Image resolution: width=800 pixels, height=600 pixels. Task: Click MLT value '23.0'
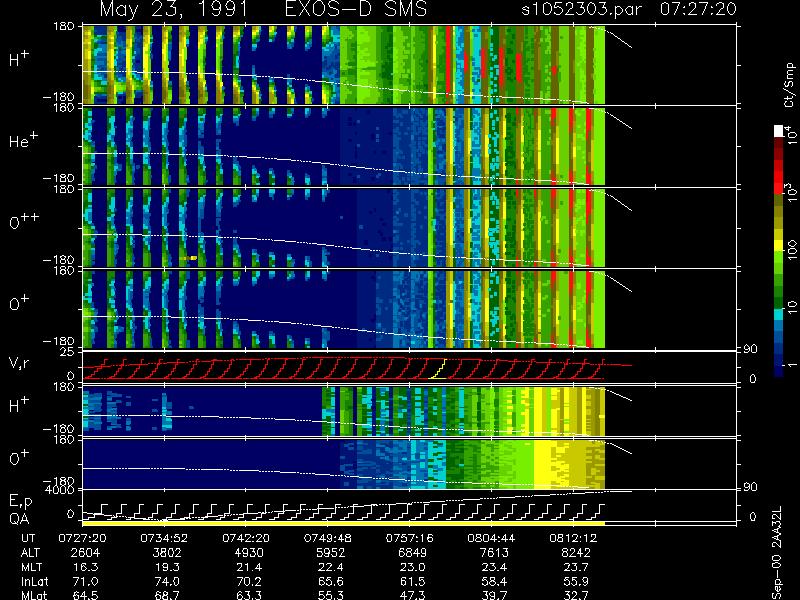tap(412, 567)
